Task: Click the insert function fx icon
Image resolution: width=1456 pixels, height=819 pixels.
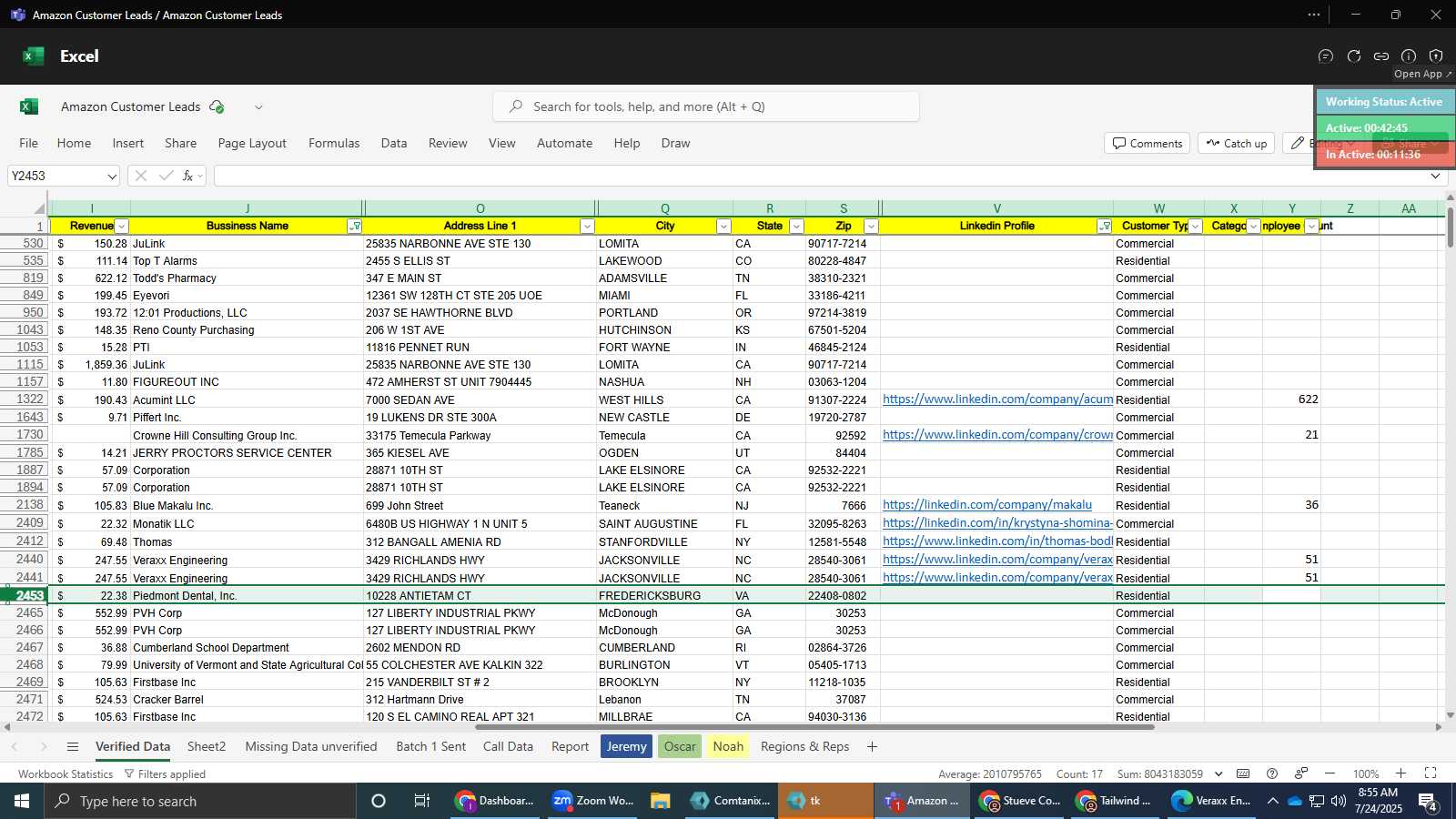Action: coord(188,176)
